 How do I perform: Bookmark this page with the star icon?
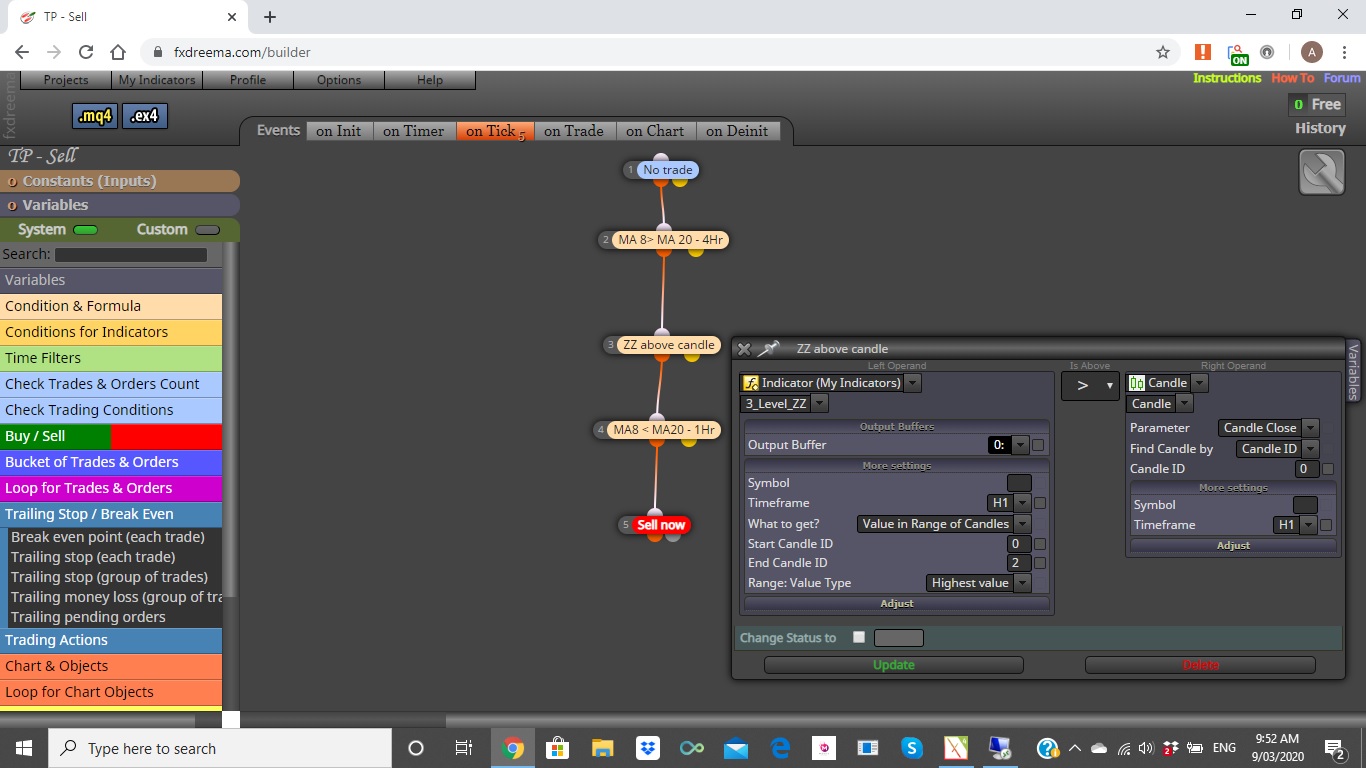[x=1162, y=52]
